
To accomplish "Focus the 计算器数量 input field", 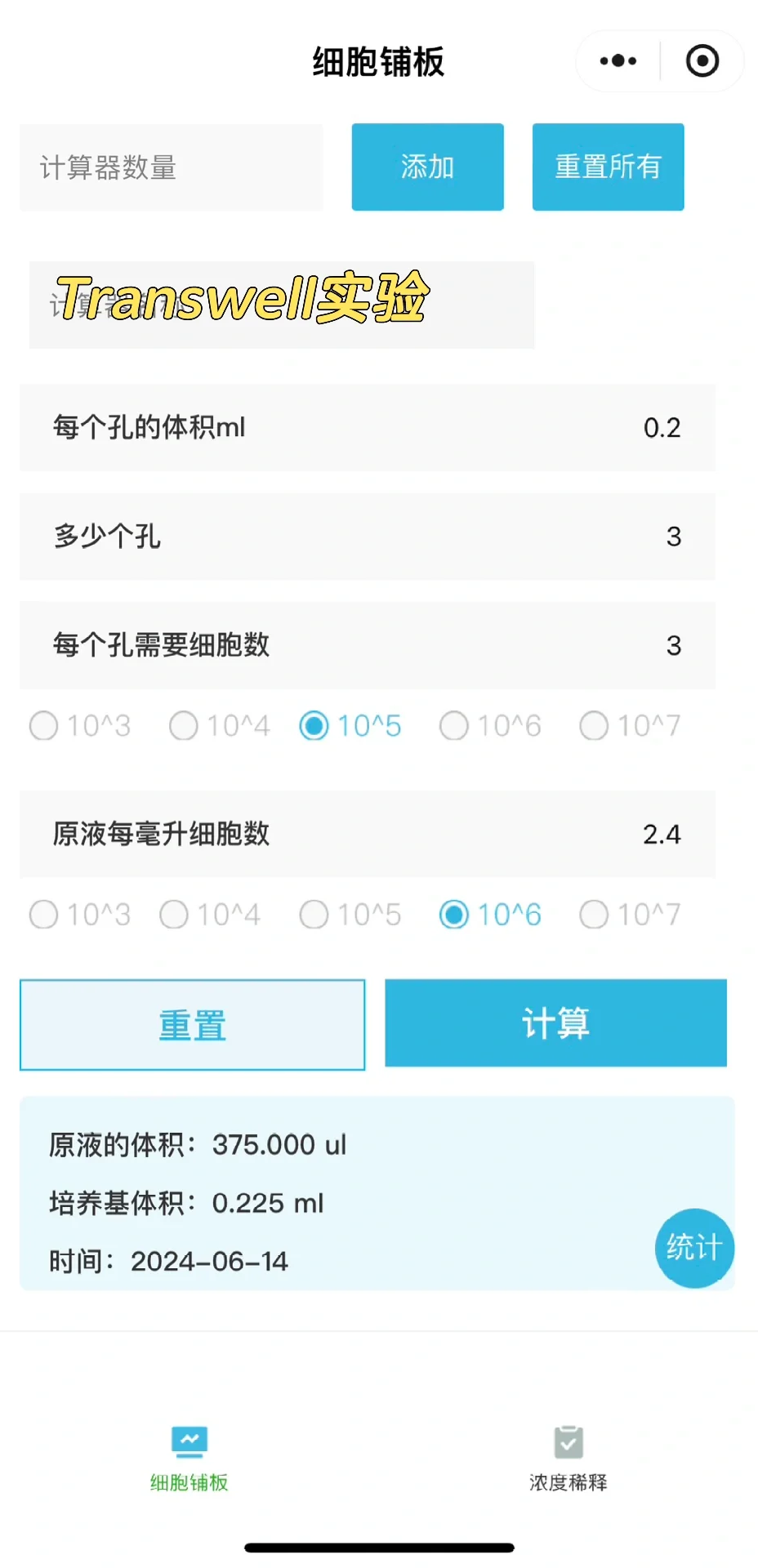I will 172,167.
